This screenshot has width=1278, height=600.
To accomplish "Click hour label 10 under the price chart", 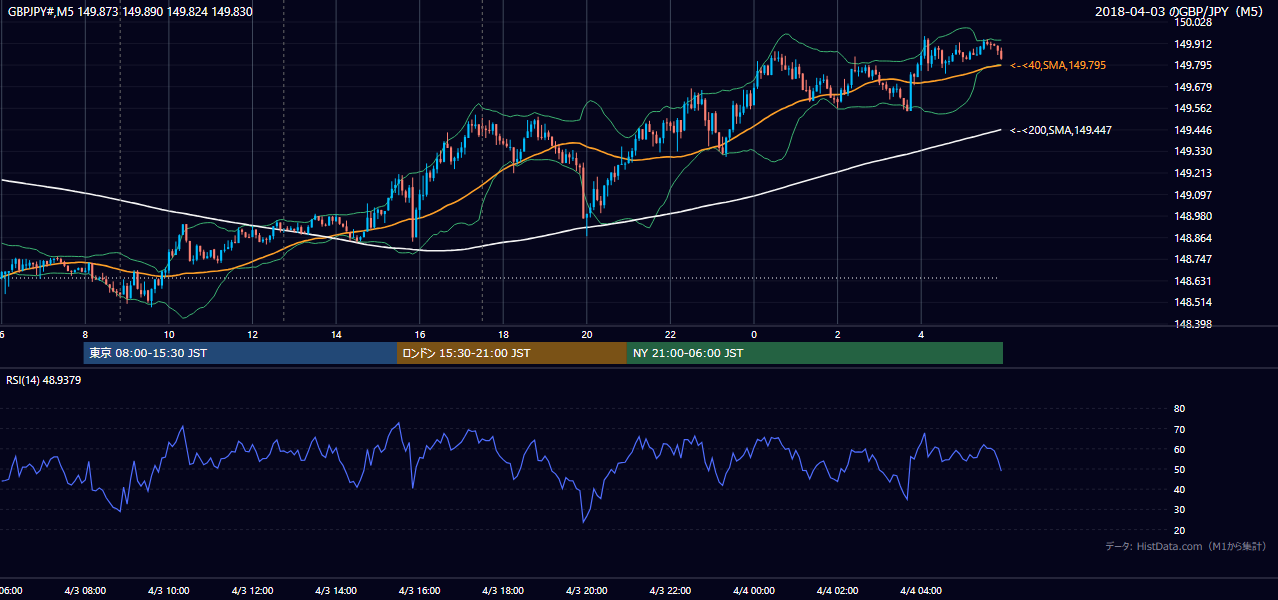I will coord(169,334).
